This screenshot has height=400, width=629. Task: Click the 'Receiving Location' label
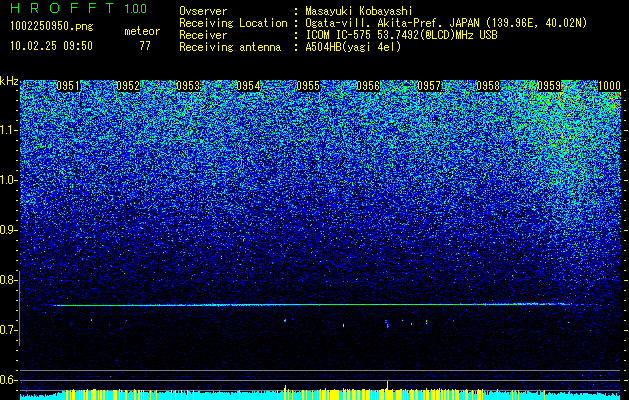pos(233,23)
